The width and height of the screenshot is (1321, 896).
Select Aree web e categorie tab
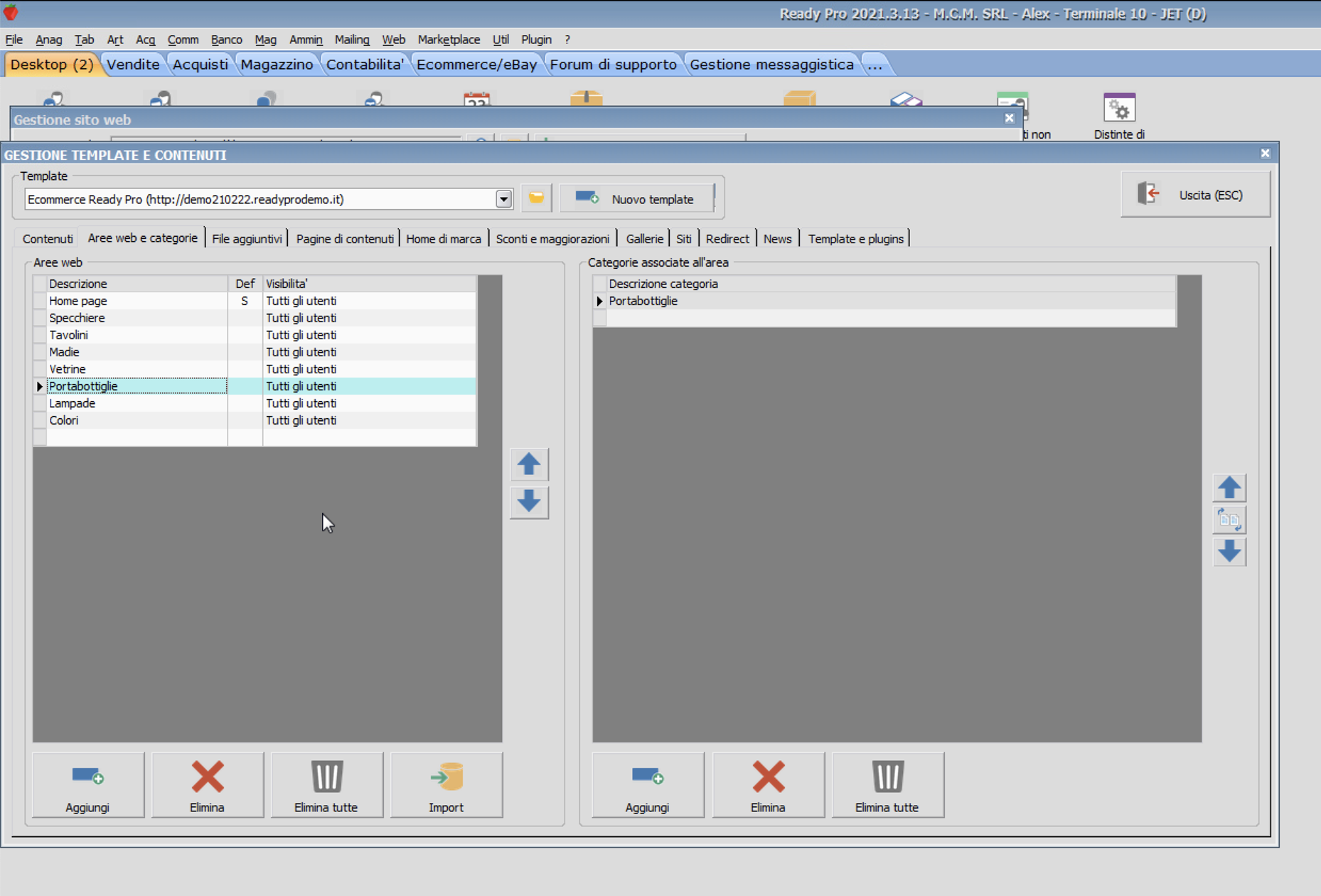(x=142, y=238)
